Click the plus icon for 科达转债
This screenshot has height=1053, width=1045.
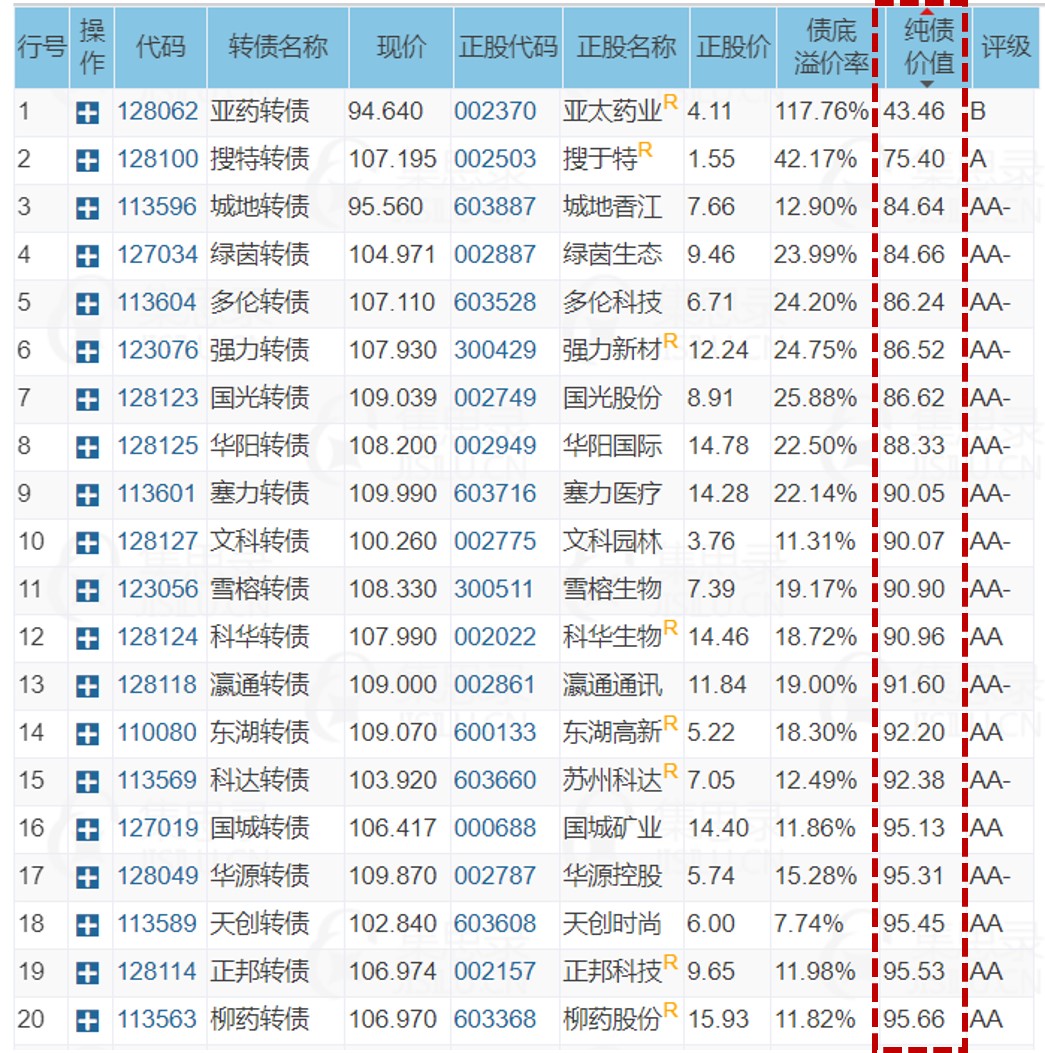point(87,782)
